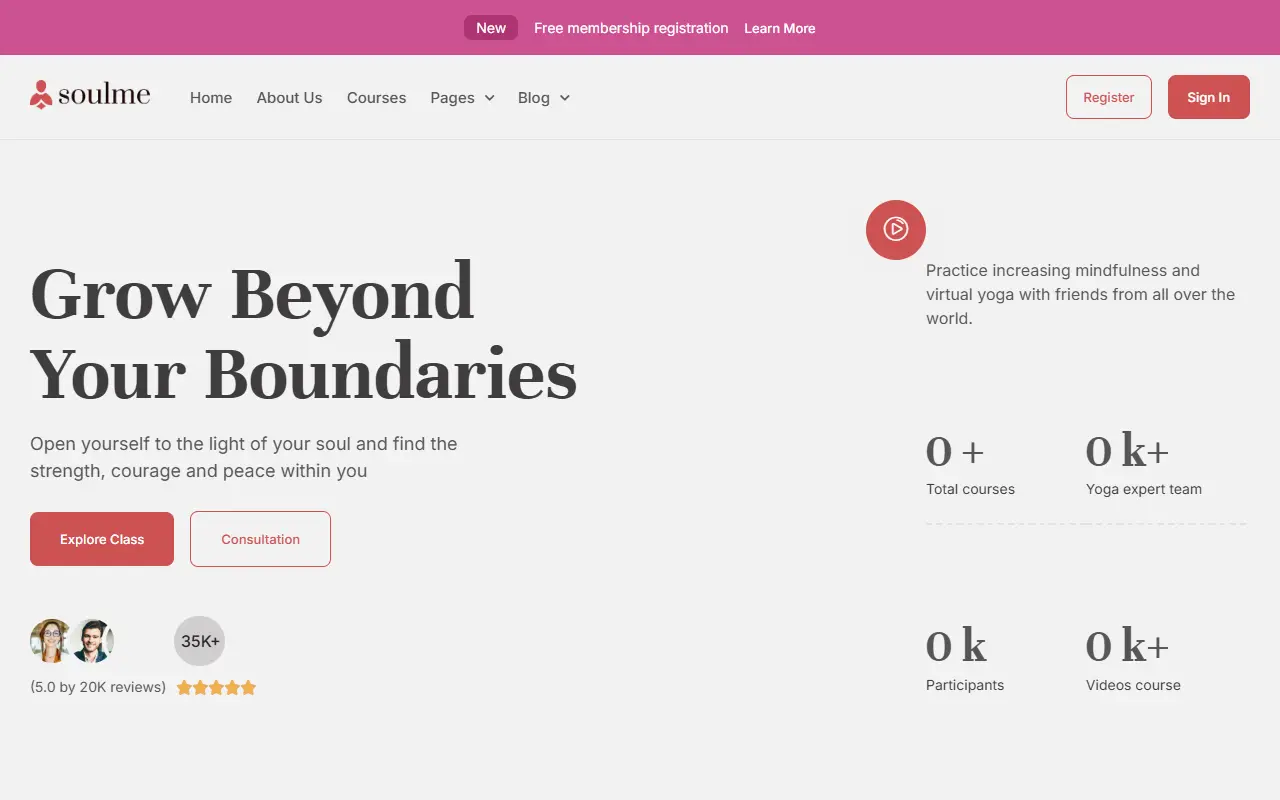Click the five-star rating icons
This screenshot has width=1280, height=800.
click(217, 688)
